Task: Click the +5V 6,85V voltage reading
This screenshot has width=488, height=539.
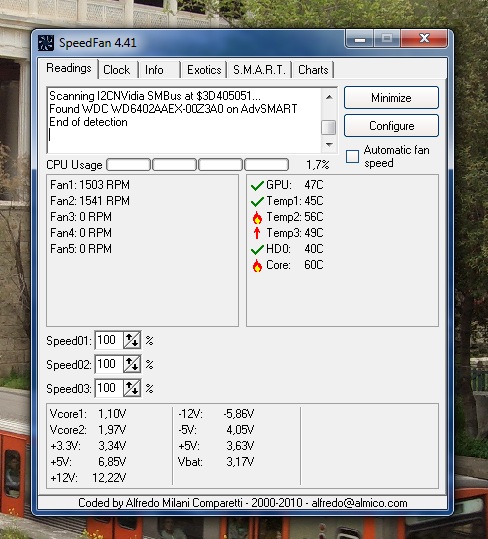Action: pyautogui.click(x=88, y=462)
